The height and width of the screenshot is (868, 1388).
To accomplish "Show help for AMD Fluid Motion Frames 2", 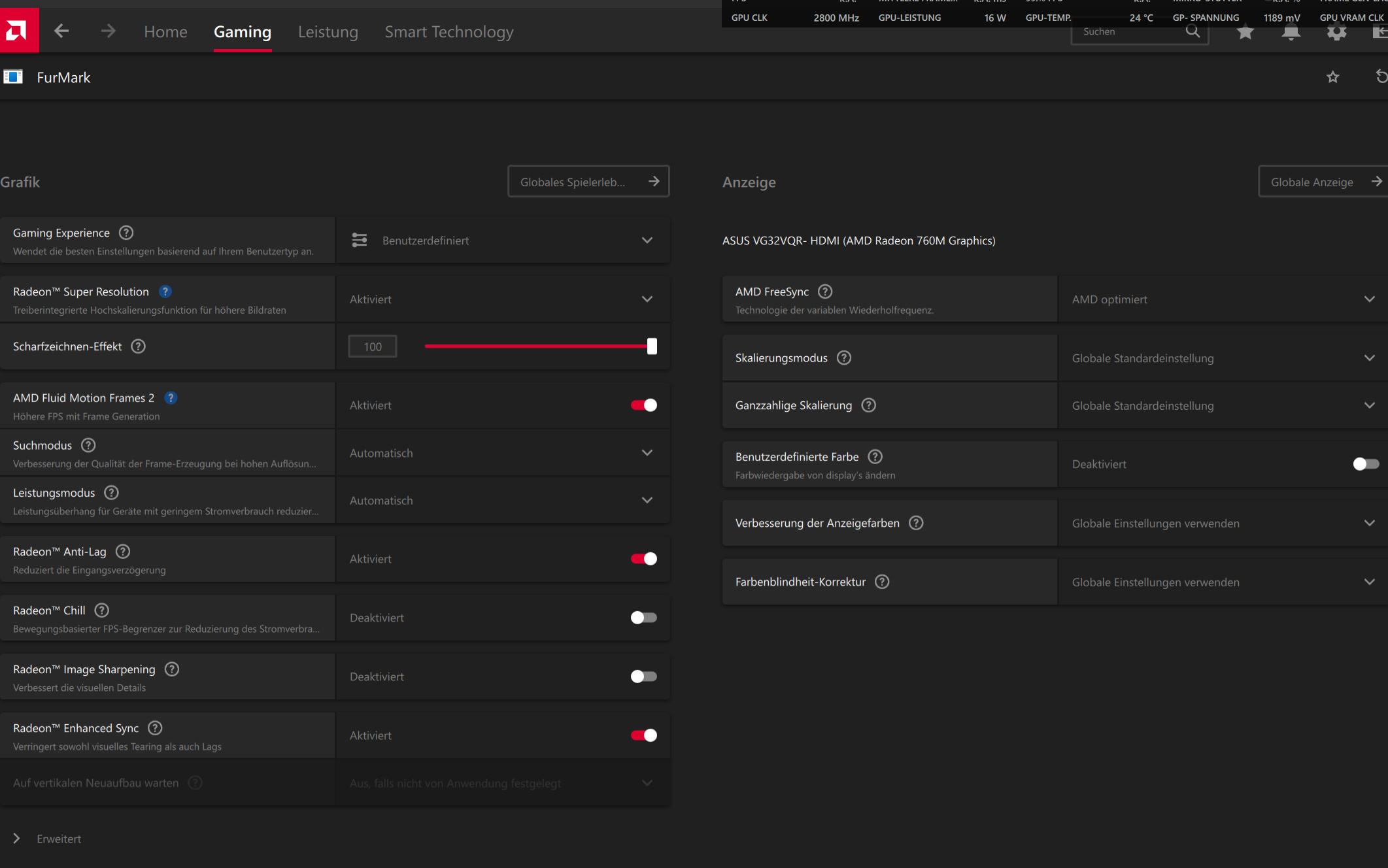I will pyautogui.click(x=171, y=398).
